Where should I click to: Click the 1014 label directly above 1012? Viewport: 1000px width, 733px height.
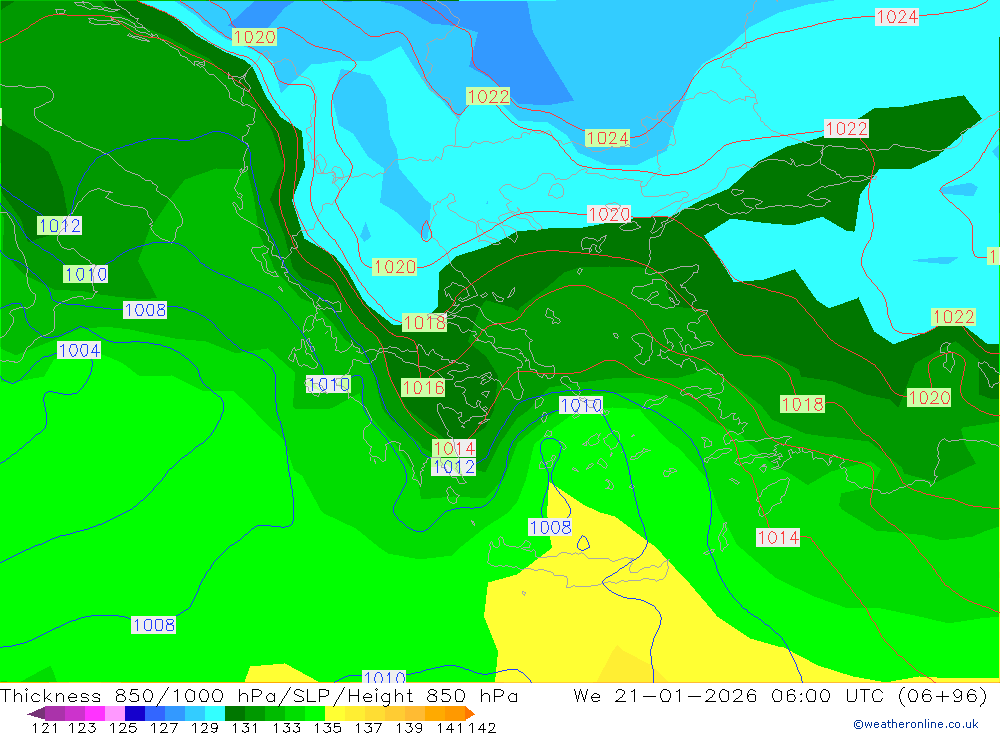click(453, 448)
